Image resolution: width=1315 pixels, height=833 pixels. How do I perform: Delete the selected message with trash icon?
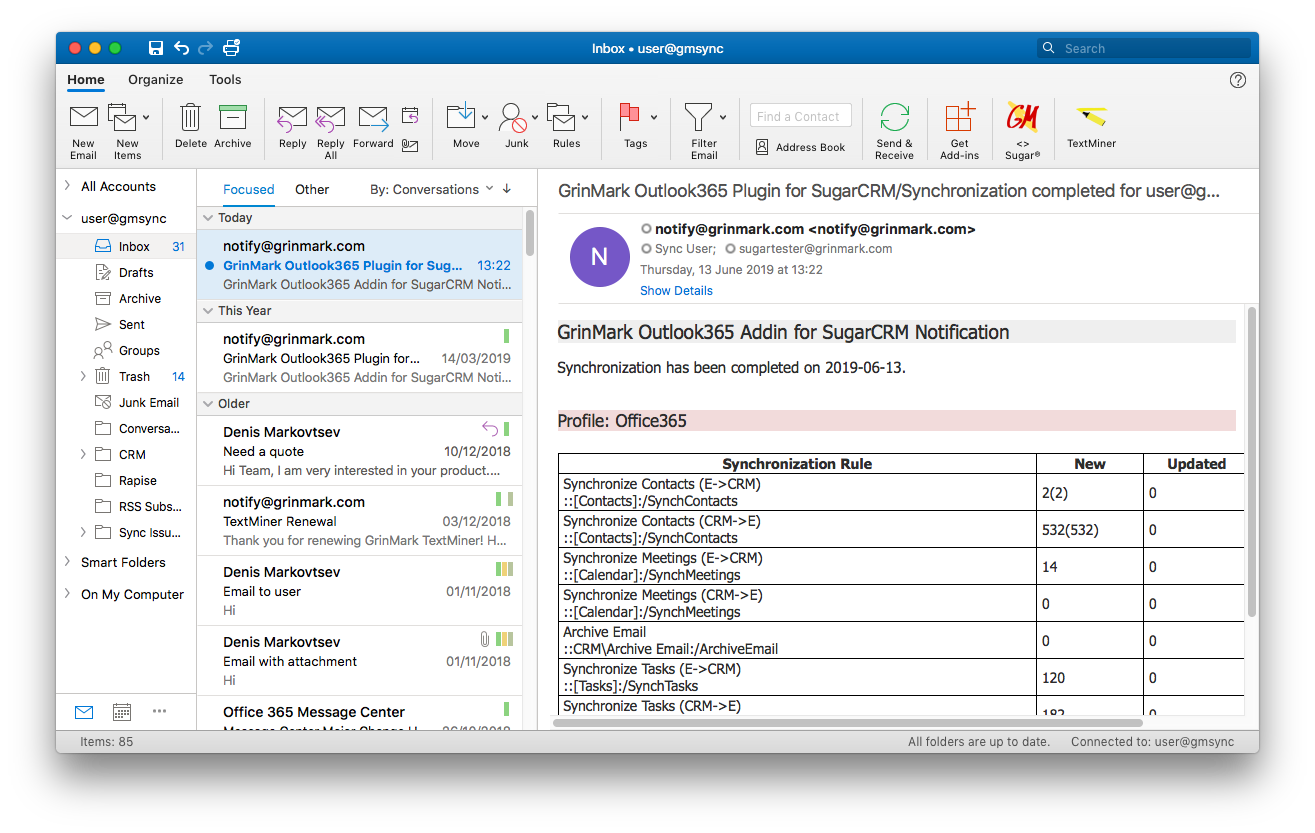[x=190, y=117]
